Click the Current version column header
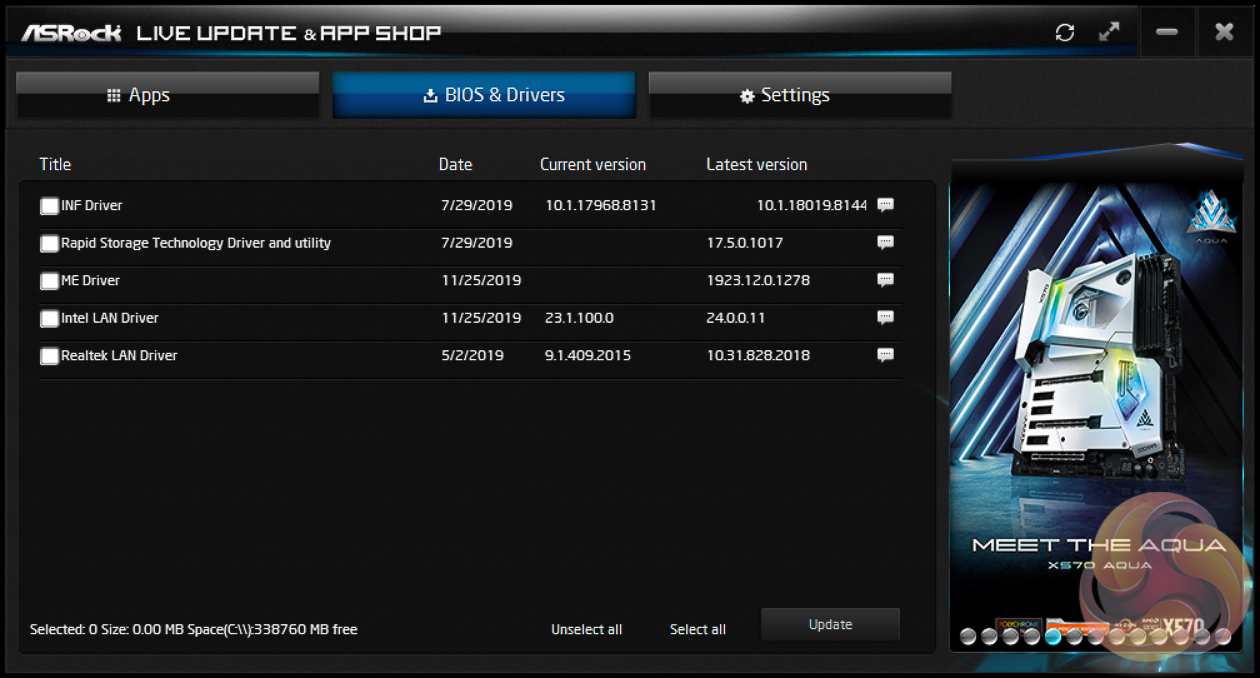The width and height of the screenshot is (1260, 678). tap(593, 164)
